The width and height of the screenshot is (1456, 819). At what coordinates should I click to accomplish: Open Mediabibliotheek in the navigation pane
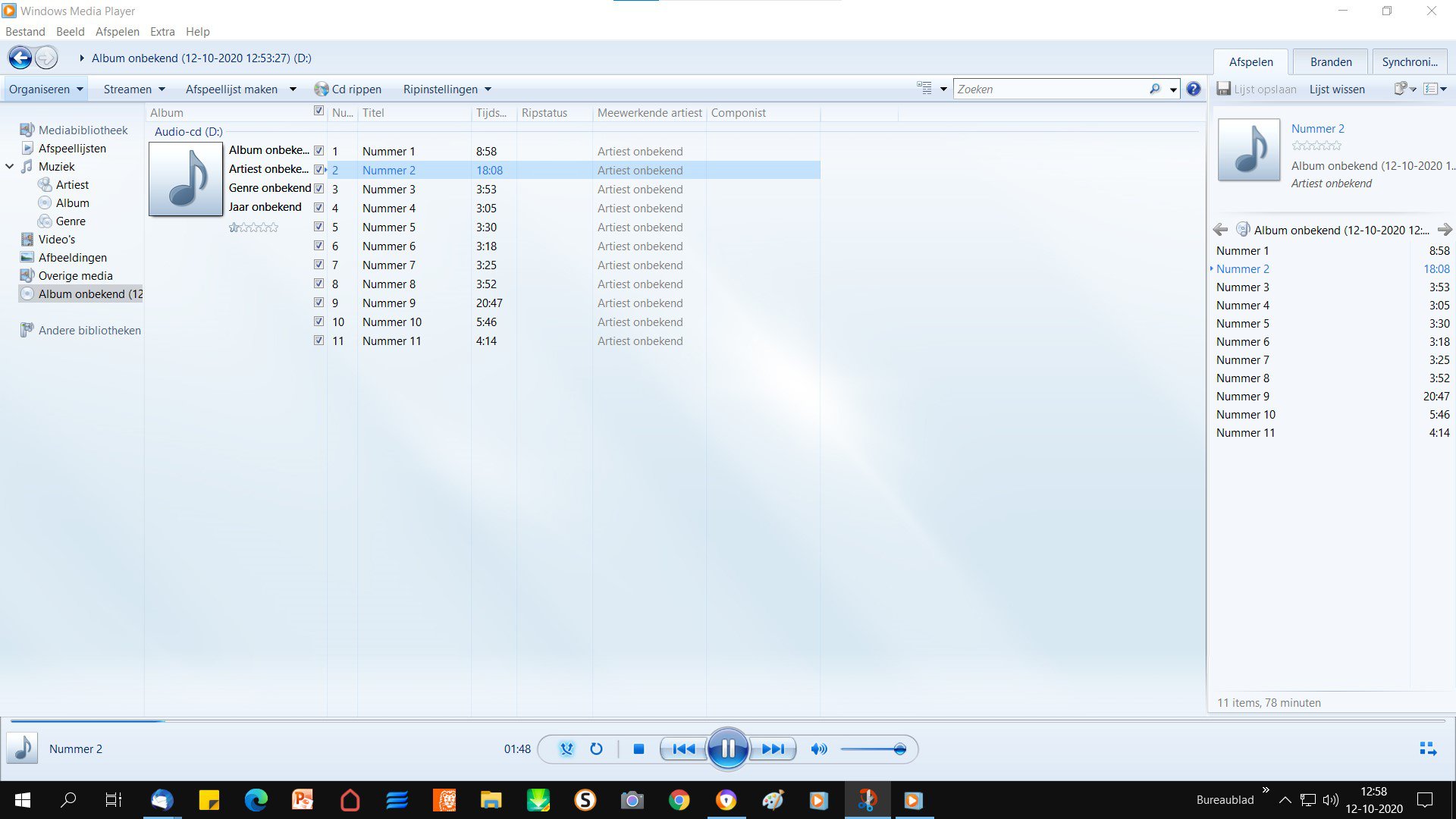pyautogui.click(x=83, y=130)
